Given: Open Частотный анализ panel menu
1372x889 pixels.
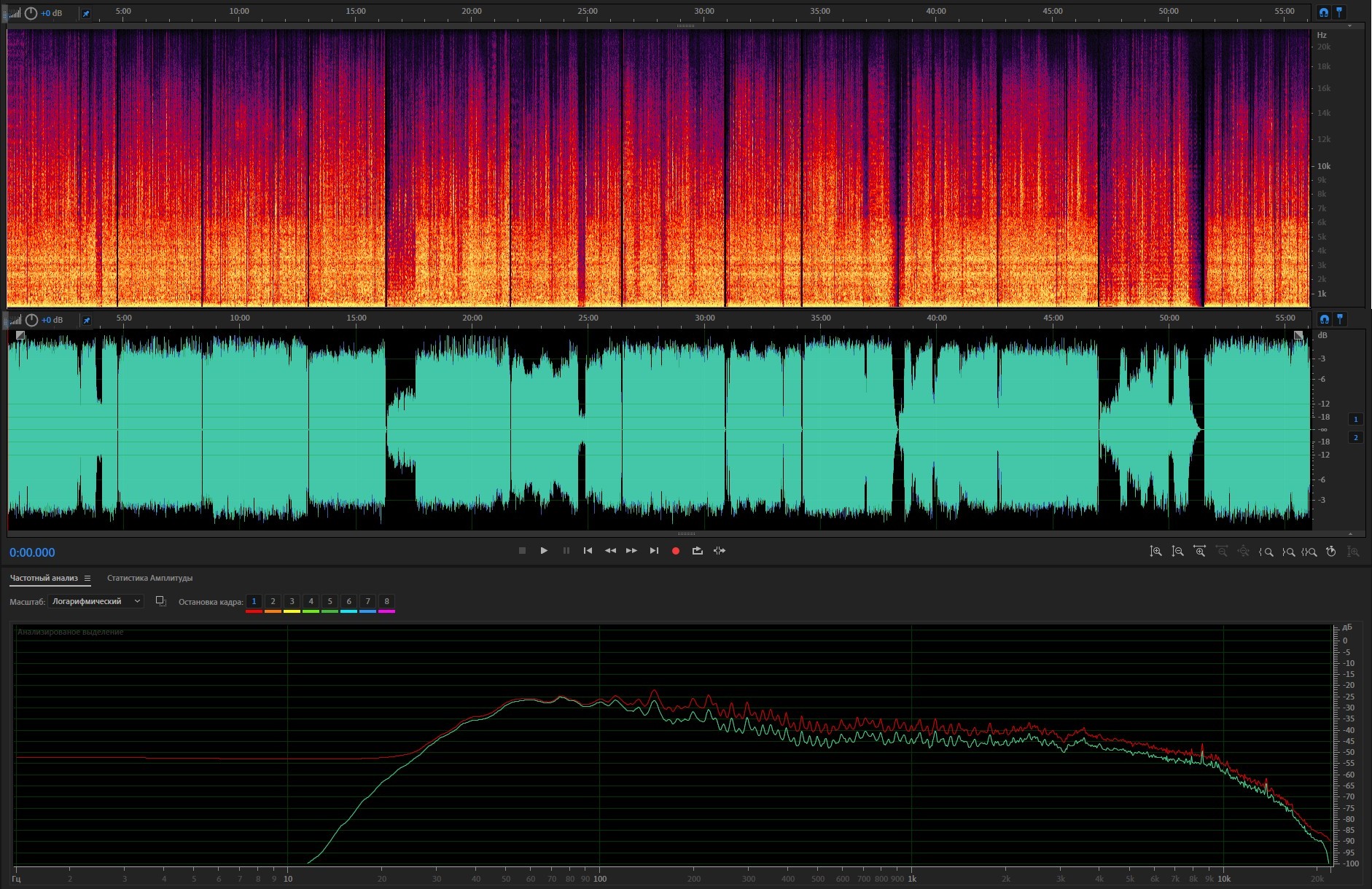Looking at the screenshot, I should [87, 579].
